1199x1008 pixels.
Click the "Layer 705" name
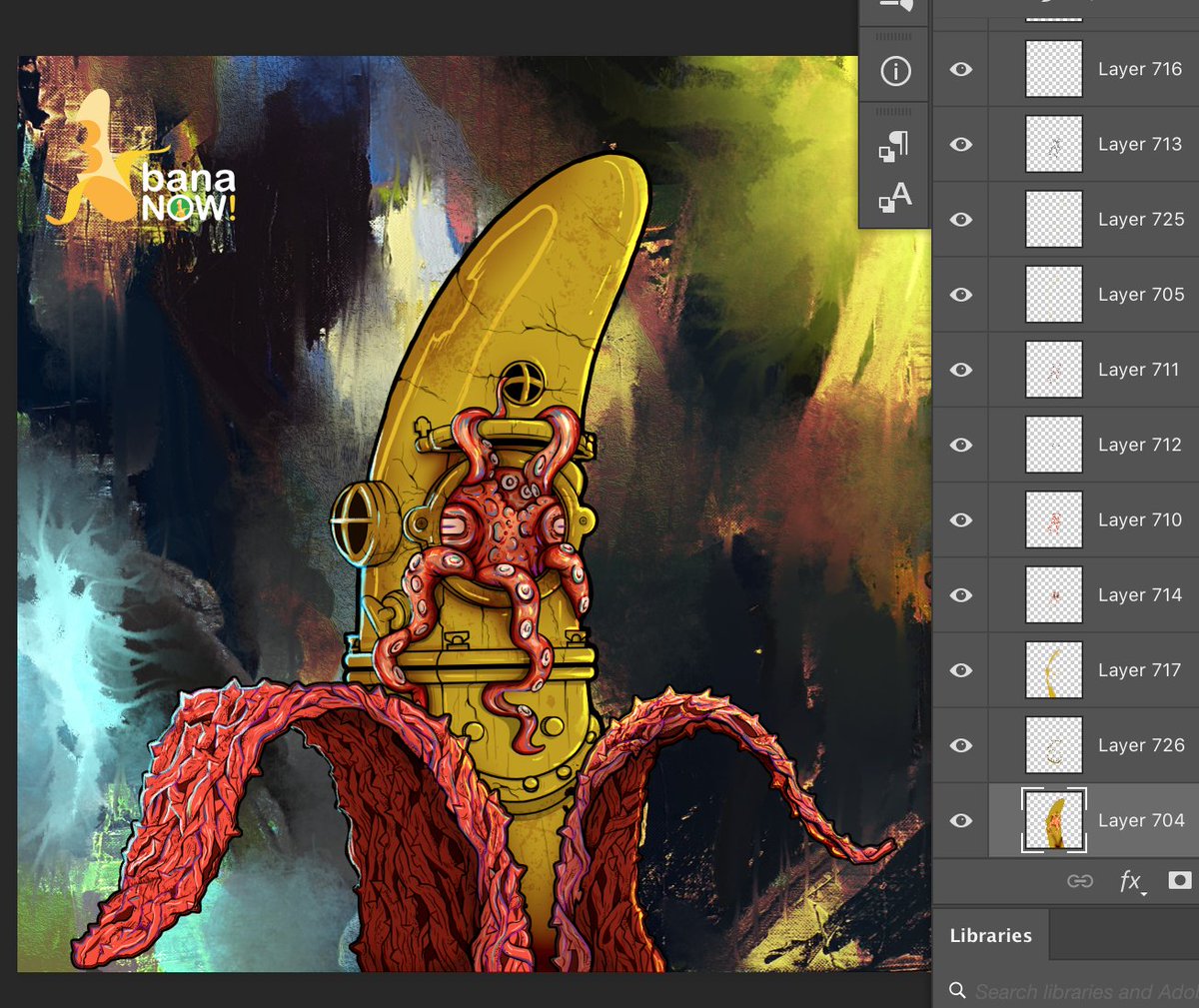[x=1141, y=295]
